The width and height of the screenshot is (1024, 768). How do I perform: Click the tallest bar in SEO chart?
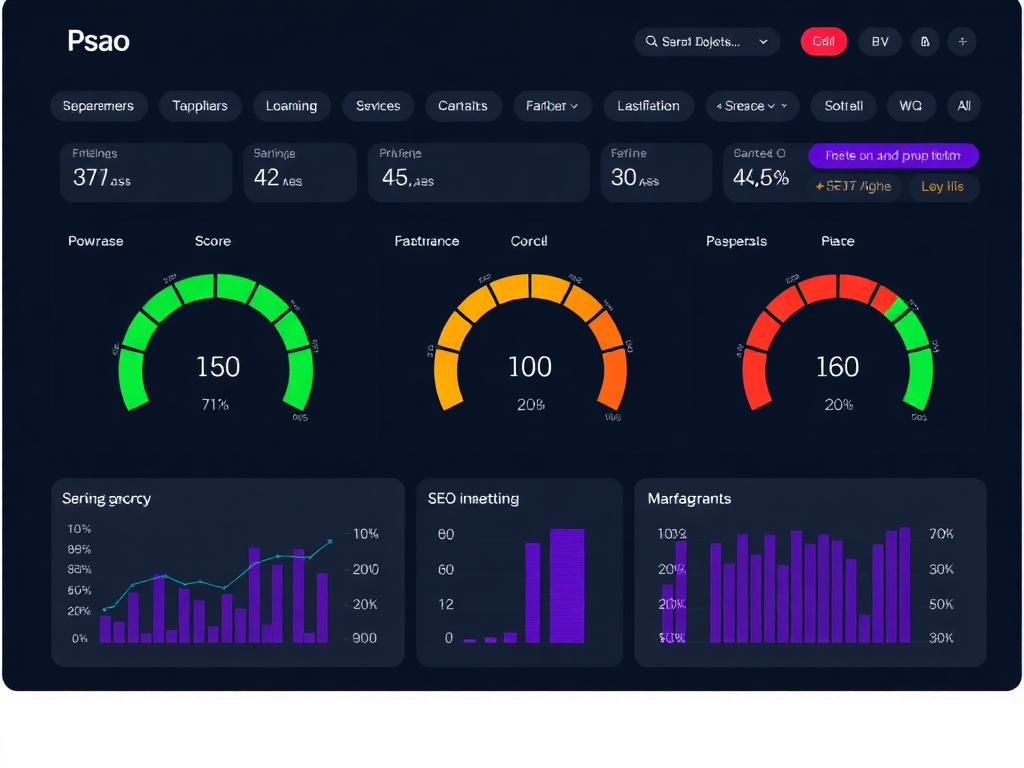pyautogui.click(x=567, y=585)
